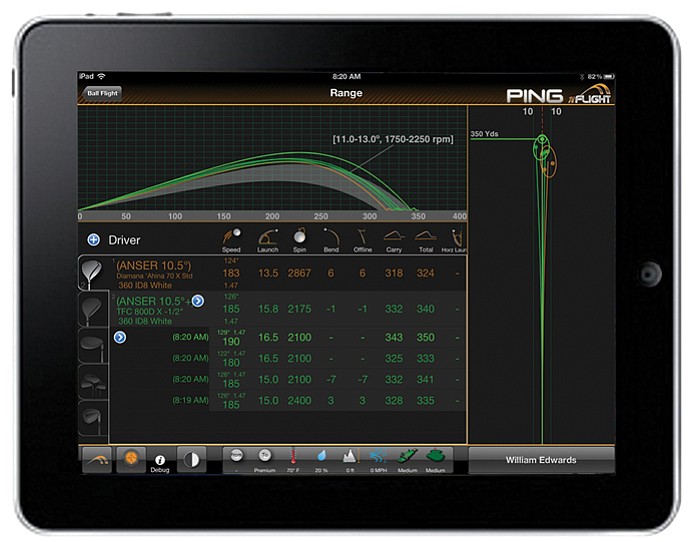Toggle the half-circle contrast mode

pos(191,460)
